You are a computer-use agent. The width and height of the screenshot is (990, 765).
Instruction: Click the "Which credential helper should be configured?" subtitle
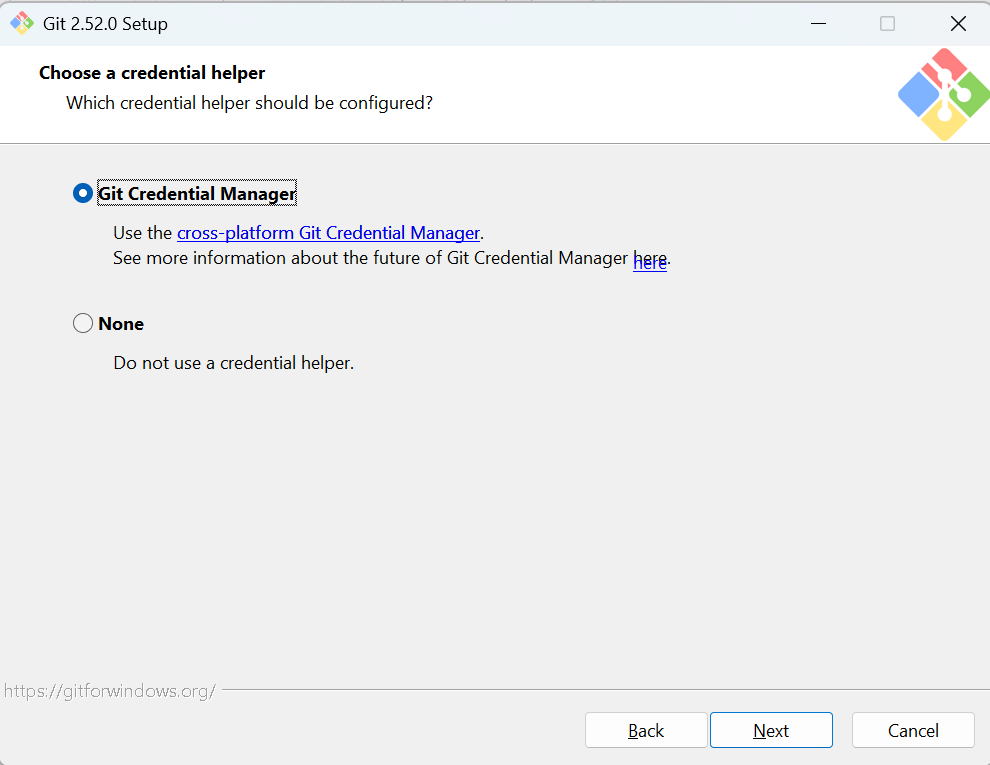249,103
